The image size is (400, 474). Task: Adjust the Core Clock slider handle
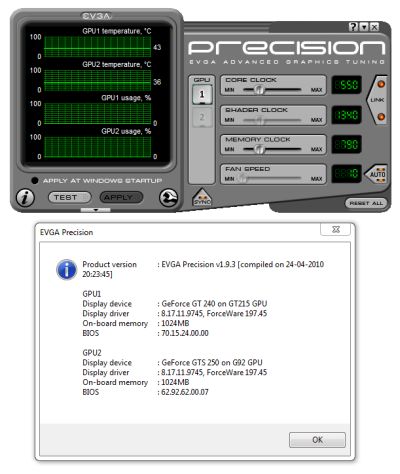click(259, 90)
